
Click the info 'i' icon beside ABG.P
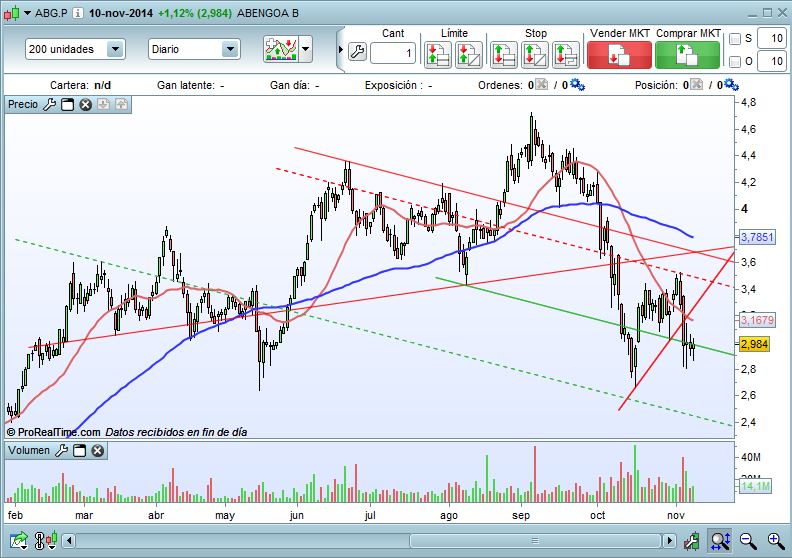pyautogui.click(x=78, y=13)
